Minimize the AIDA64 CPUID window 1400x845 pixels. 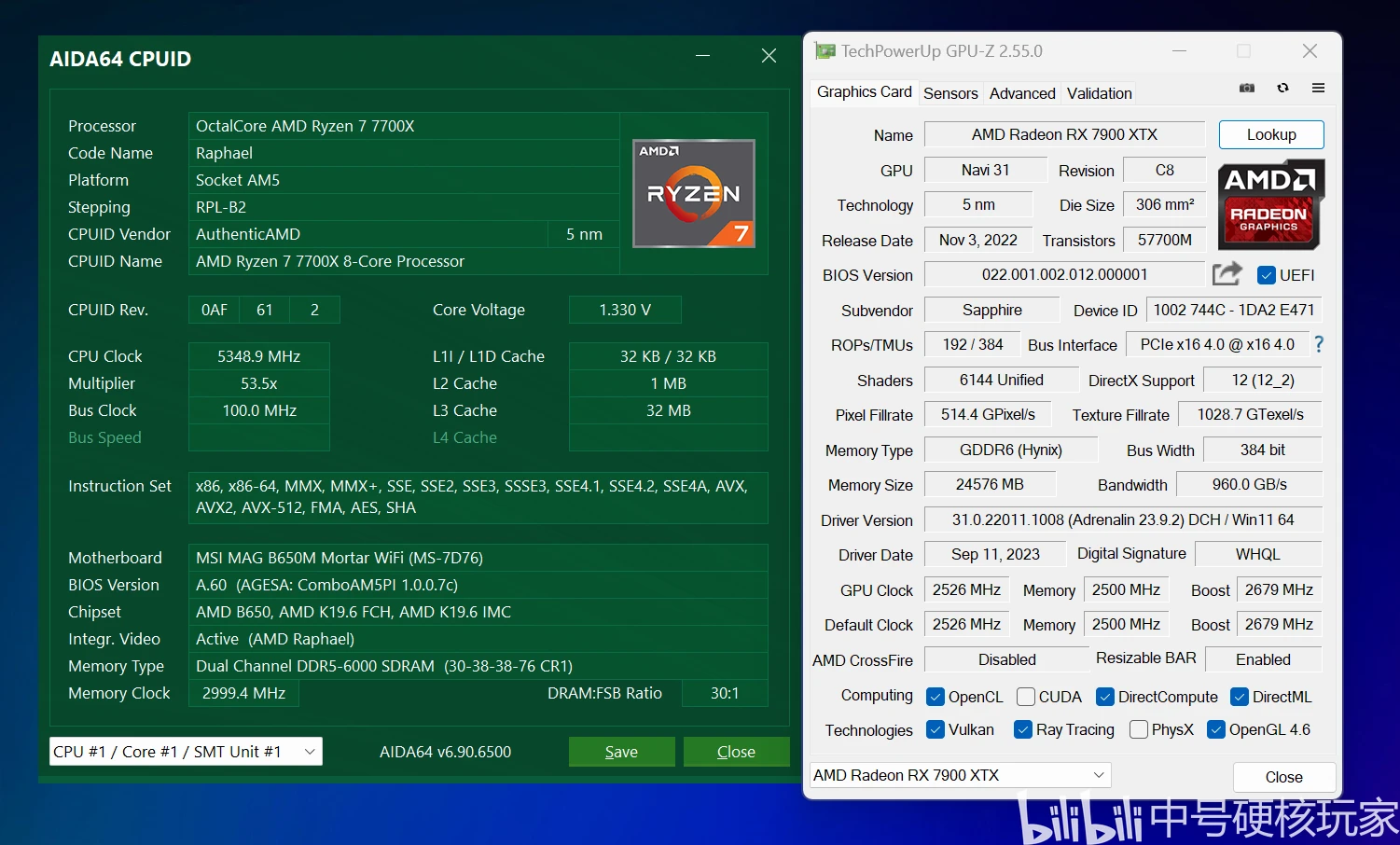click(x=702, y=56)
